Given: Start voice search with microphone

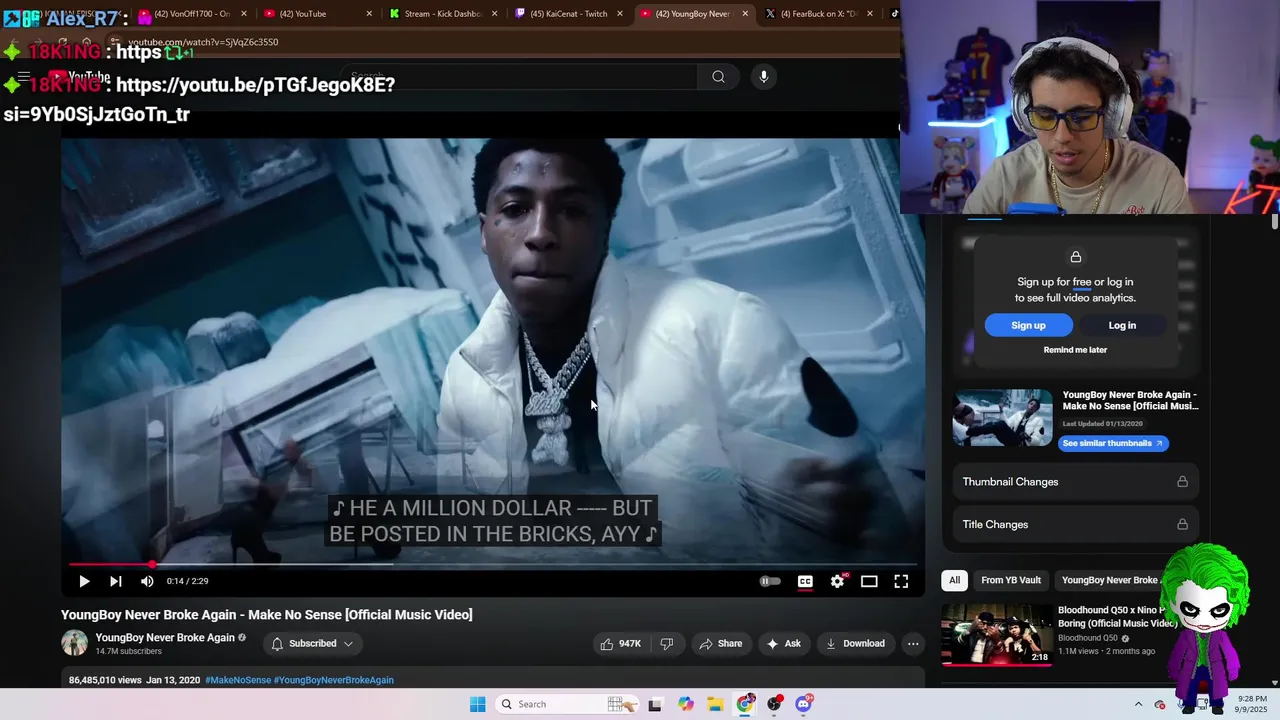Looking at the screenshot, I should coord(763,77).
